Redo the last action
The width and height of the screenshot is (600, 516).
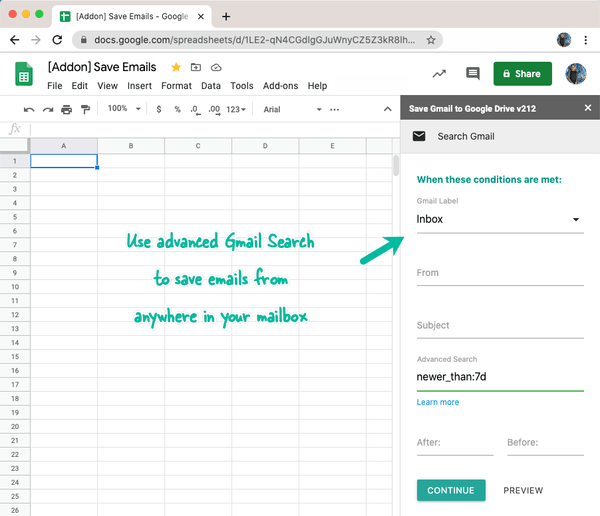click(x=48, y=110)
